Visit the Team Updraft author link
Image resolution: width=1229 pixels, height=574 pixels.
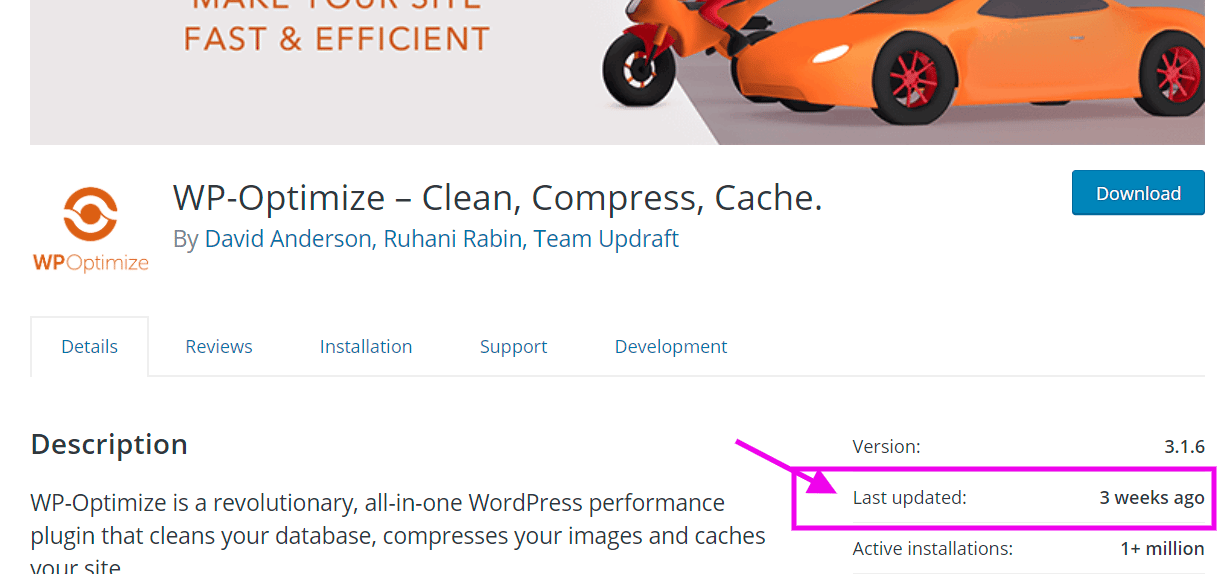coord(606,239)
